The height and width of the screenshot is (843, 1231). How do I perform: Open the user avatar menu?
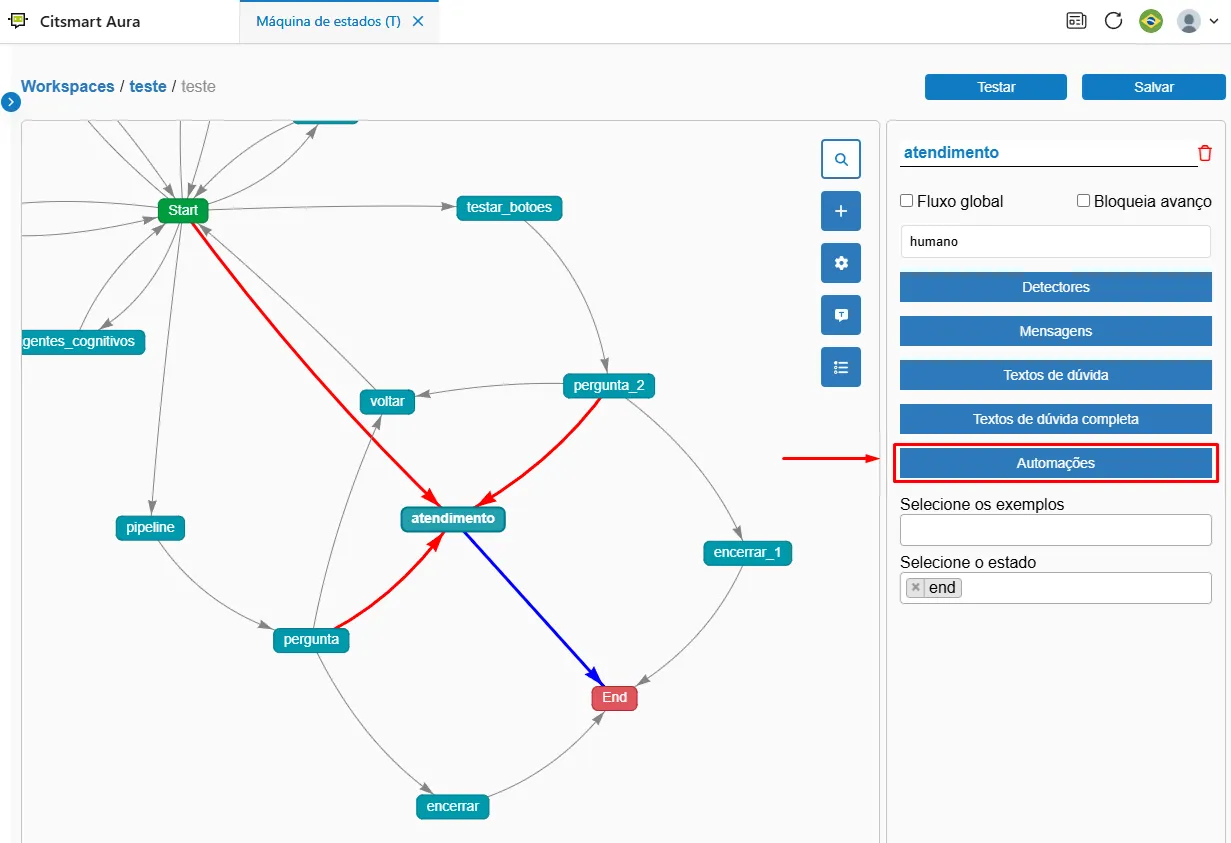[1197, 21]
